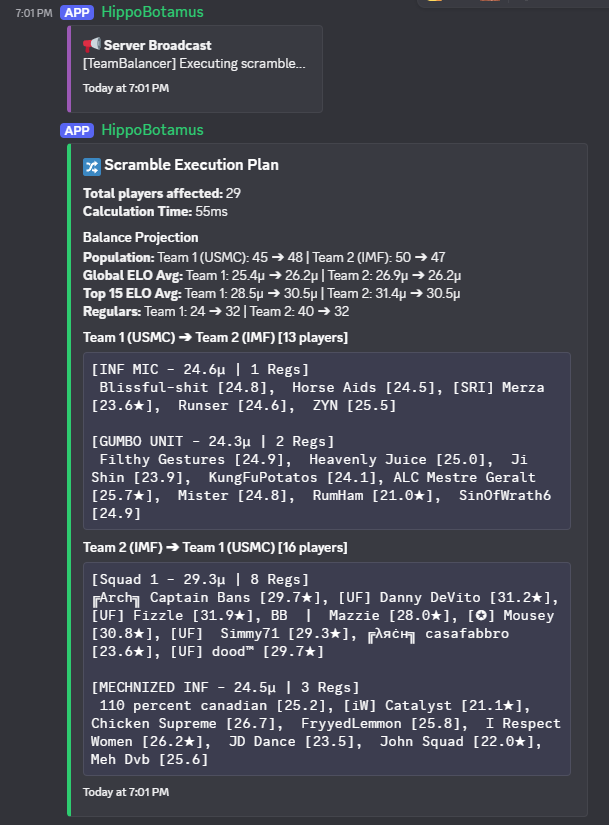Click the Team 2 (IMF) to Team 1 (USMC) 16 players heading
Screen dimensions: 609x825
click(215, 547)
